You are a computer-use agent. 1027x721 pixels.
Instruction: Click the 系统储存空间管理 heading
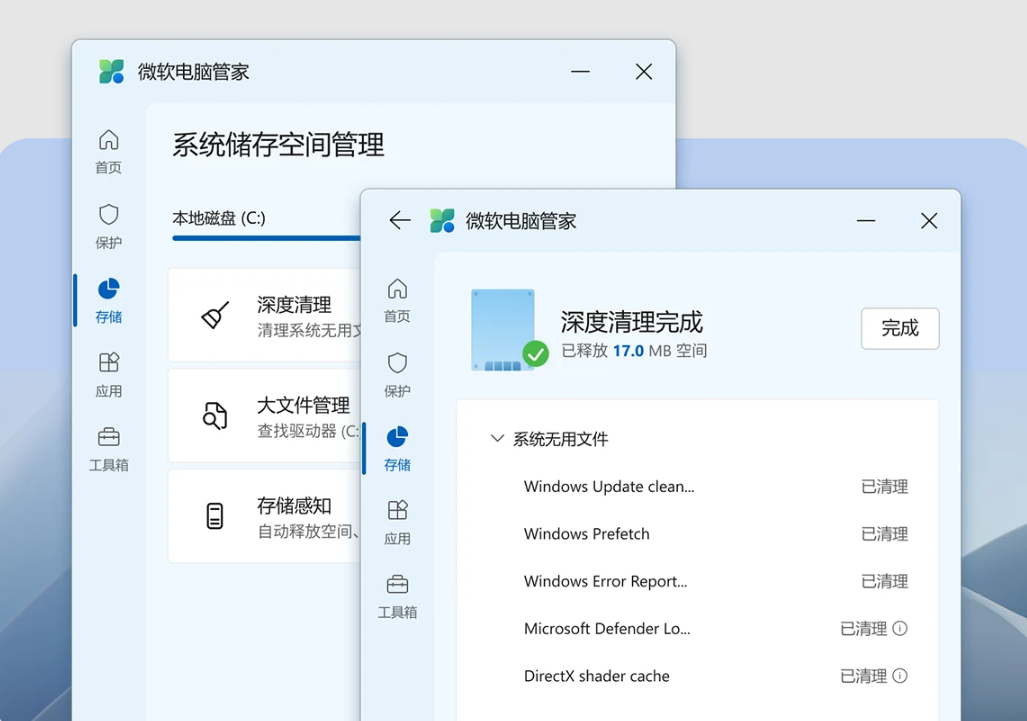point(278,145)
